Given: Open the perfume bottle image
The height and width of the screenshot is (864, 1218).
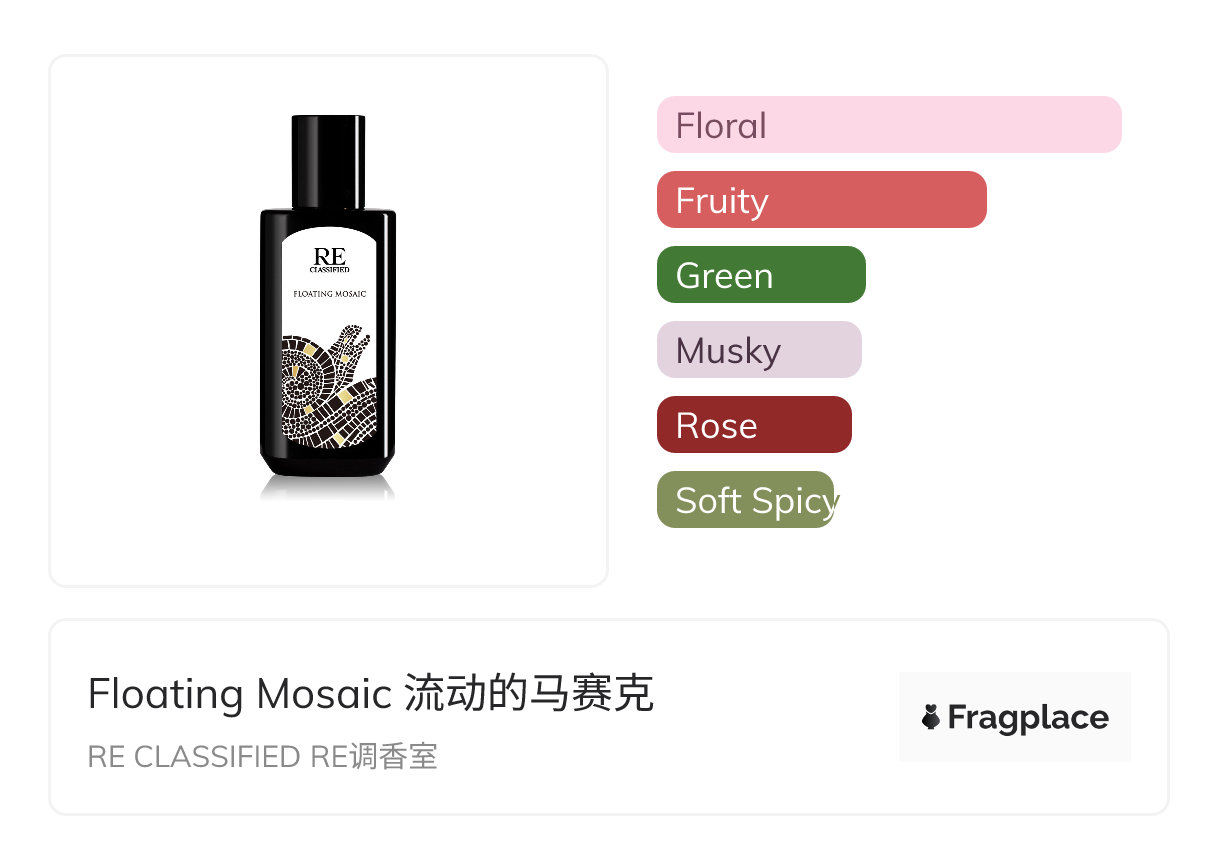Looking at the screenshot, I should (328, 306).
